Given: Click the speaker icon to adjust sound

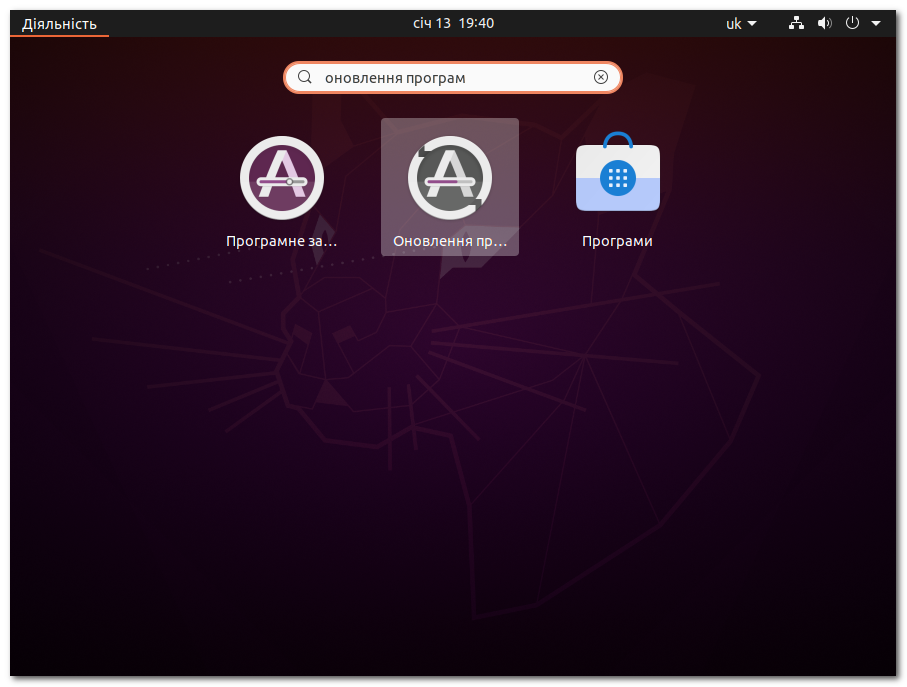Looking at the screenshot, I should click(824, 22).
